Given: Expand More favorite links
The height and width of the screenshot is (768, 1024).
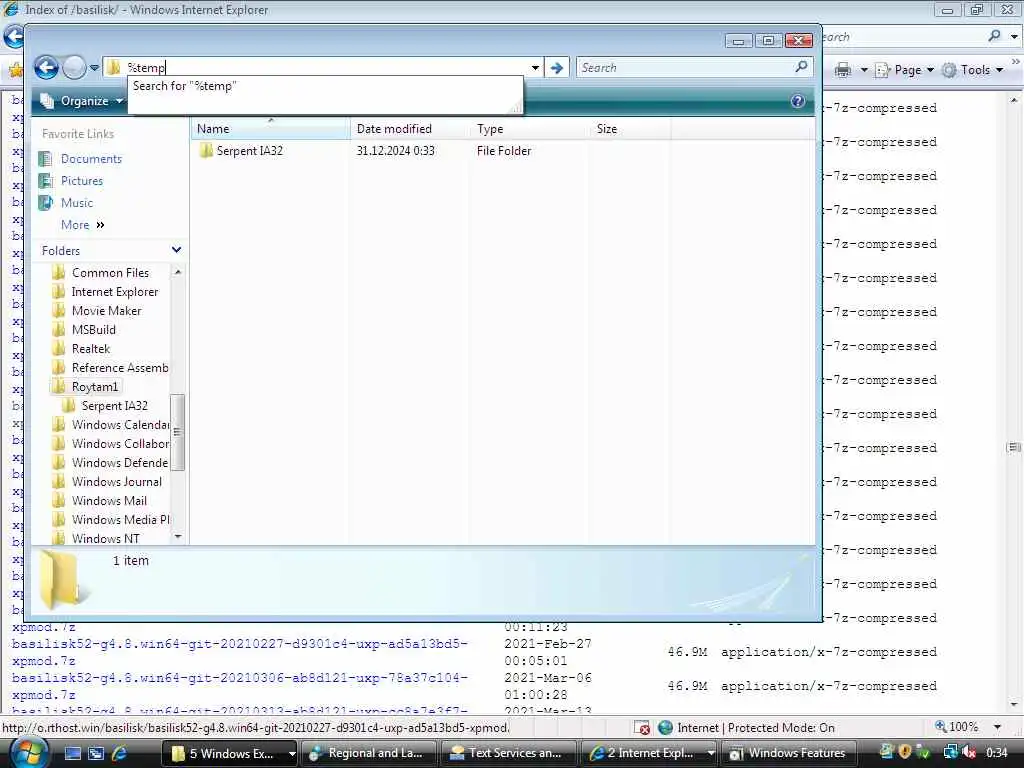Looking at the screenshot, I should coord(82,225).
